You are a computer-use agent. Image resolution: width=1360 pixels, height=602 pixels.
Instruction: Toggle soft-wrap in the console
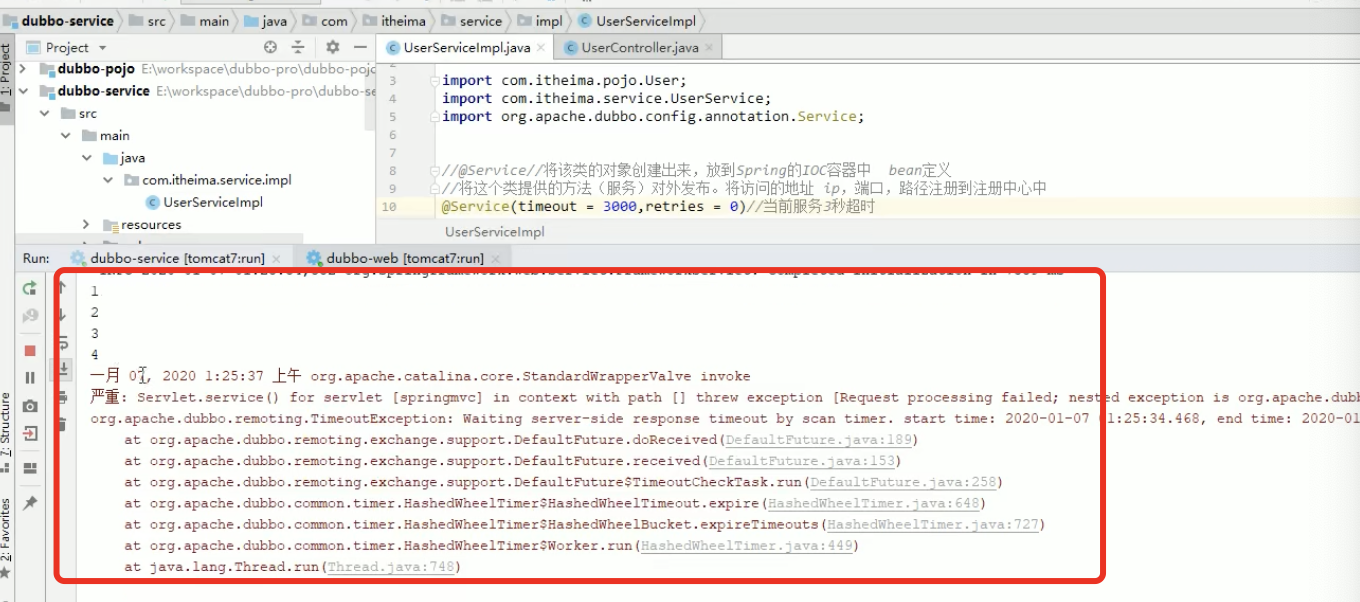62,343
